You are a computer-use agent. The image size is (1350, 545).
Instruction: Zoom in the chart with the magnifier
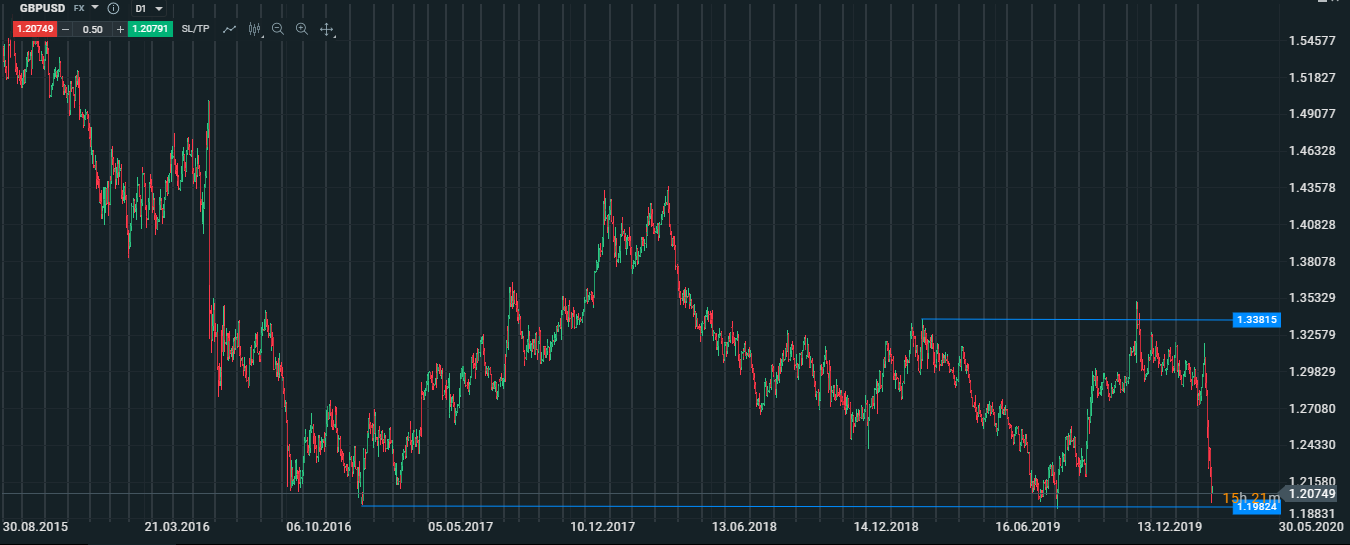click(x=301, y=29)
